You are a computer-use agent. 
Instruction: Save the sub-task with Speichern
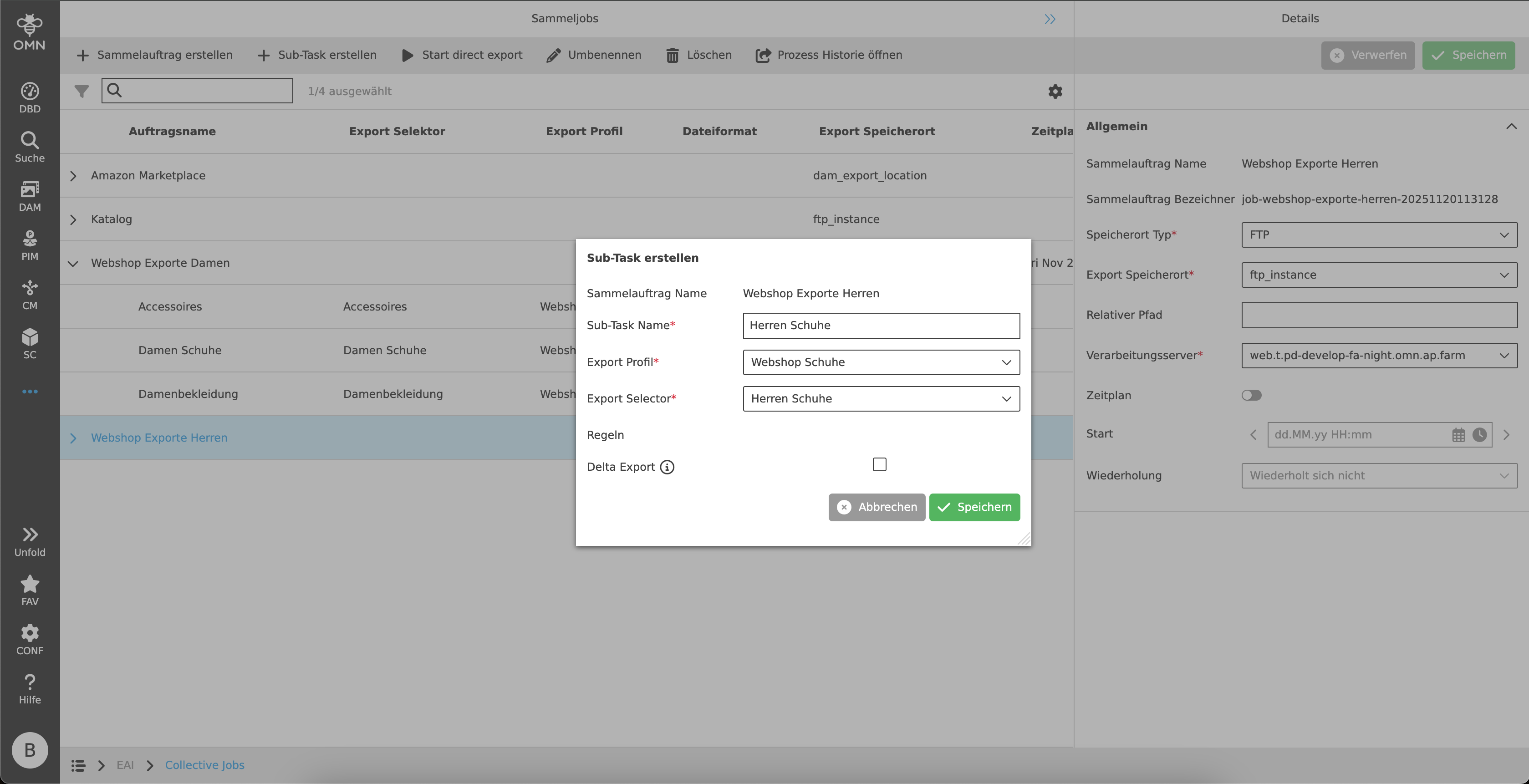(x=974, y=507)
